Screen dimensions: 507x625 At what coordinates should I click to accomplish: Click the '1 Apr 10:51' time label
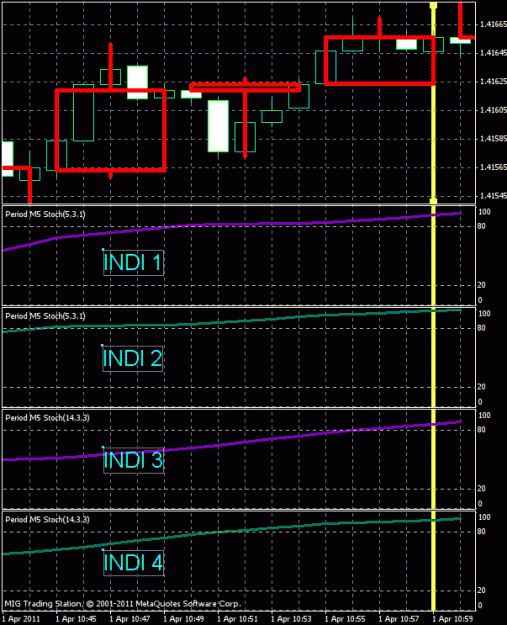tap(237, 619)
